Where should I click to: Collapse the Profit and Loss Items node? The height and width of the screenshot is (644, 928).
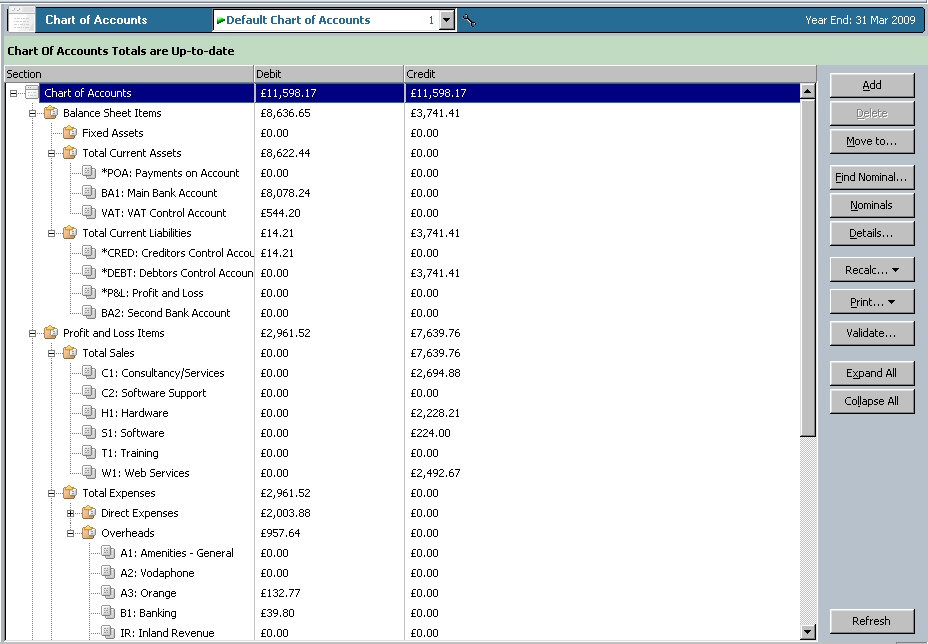(x=33, y=333)
